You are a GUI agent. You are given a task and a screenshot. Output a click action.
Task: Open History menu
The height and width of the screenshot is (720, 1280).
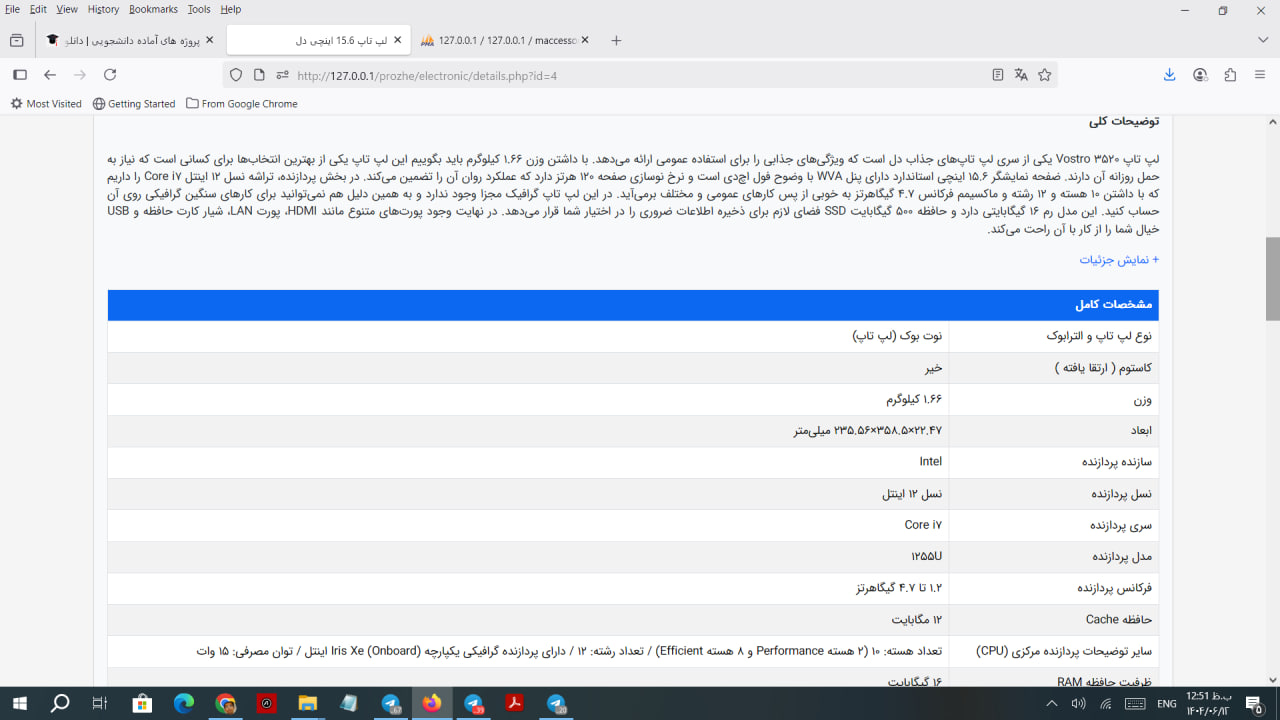pyautogui.click(x=103, y=9)
